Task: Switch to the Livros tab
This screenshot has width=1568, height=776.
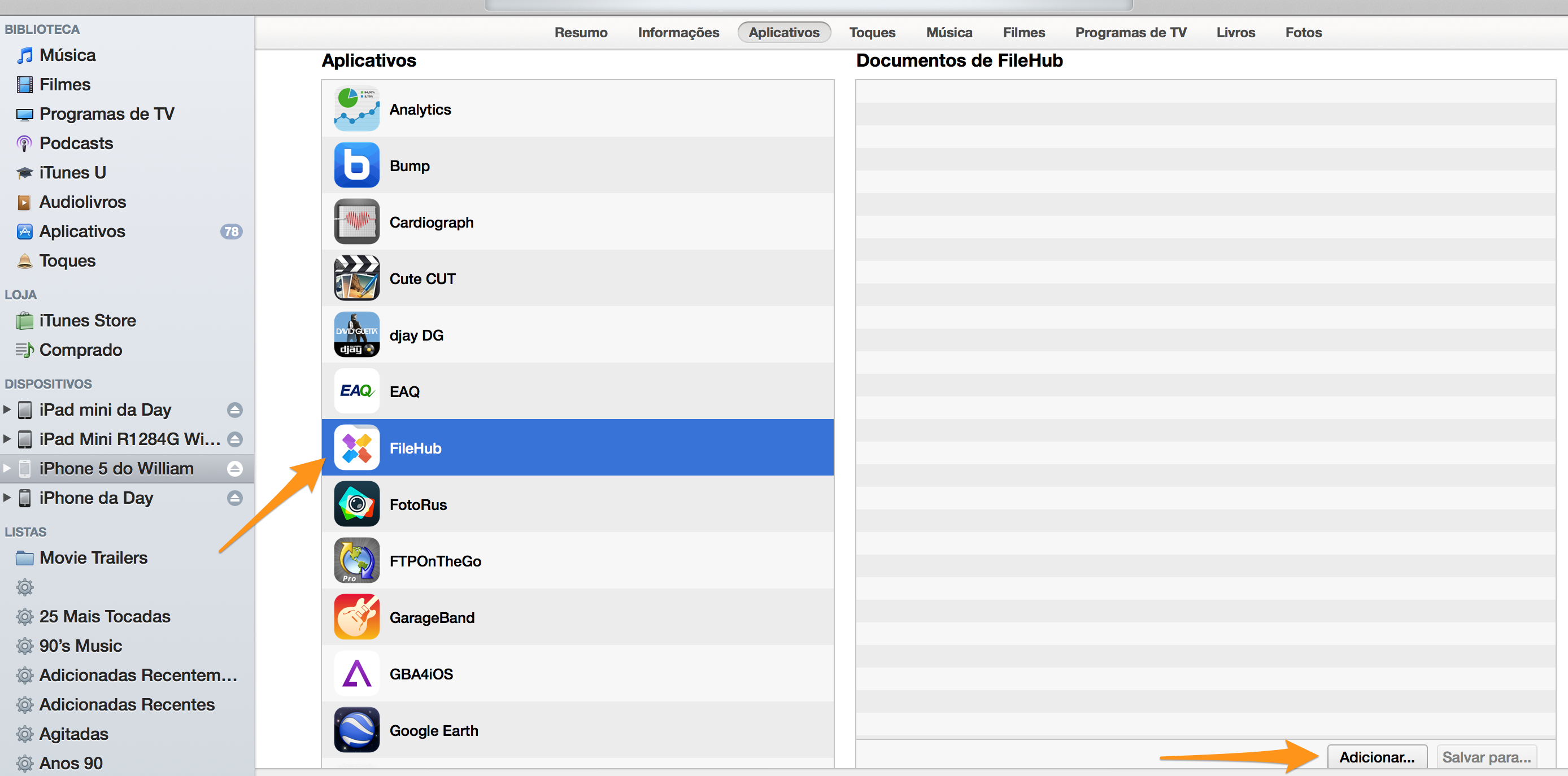Action: click(x=1236, y=32)
